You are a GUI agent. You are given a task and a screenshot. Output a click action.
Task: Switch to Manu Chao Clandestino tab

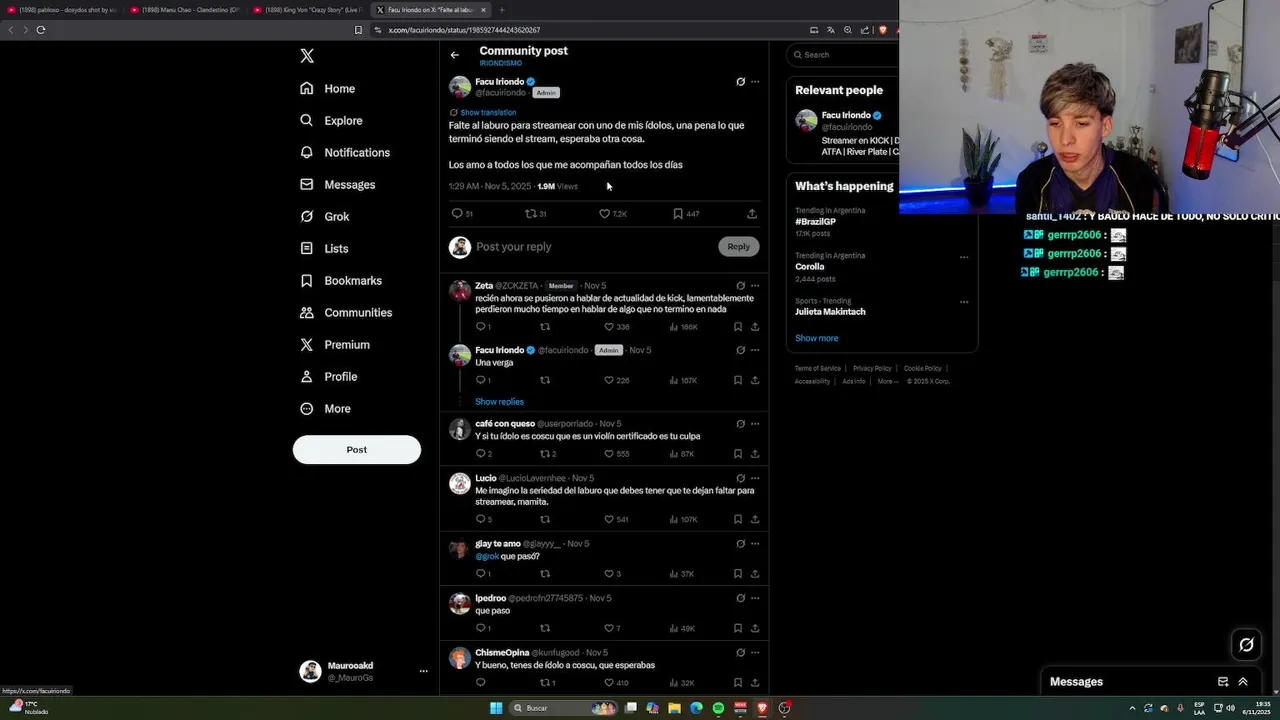185,10
